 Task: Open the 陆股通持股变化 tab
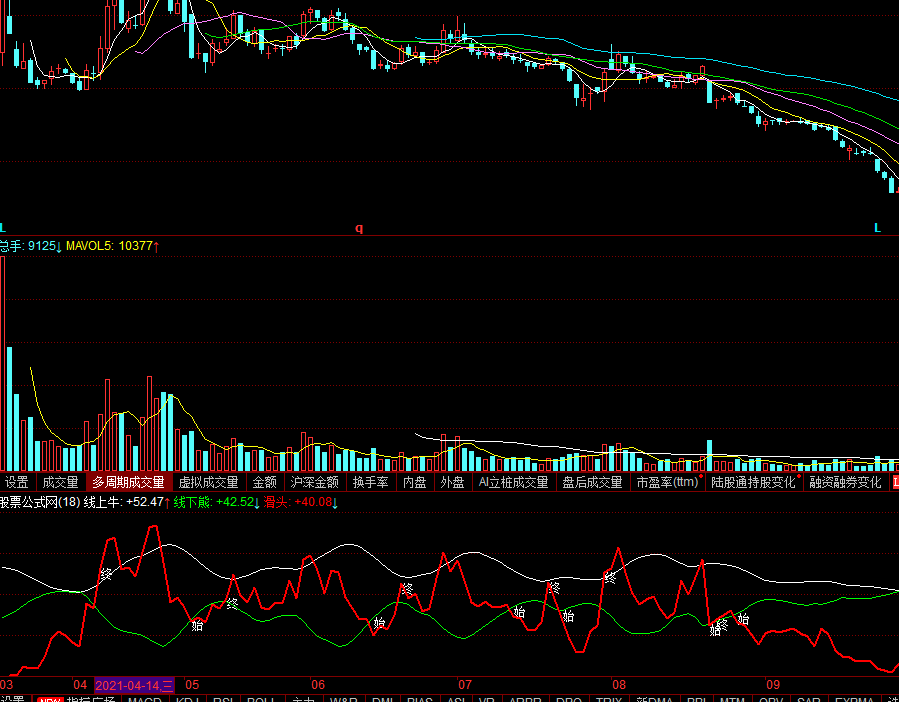754,482
